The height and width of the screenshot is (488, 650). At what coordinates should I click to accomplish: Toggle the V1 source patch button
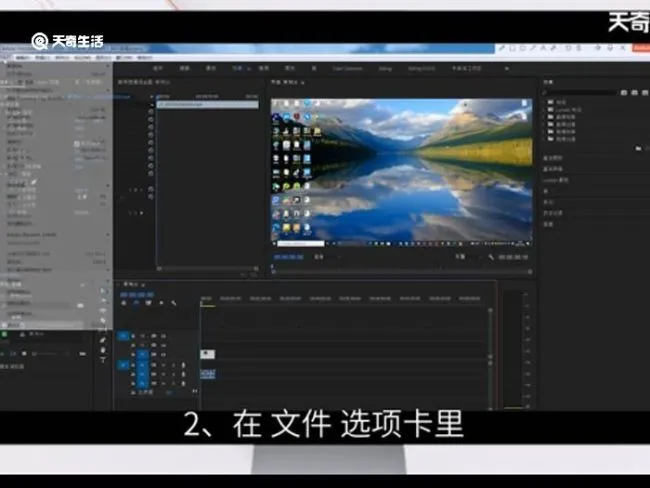click(123, 336)
